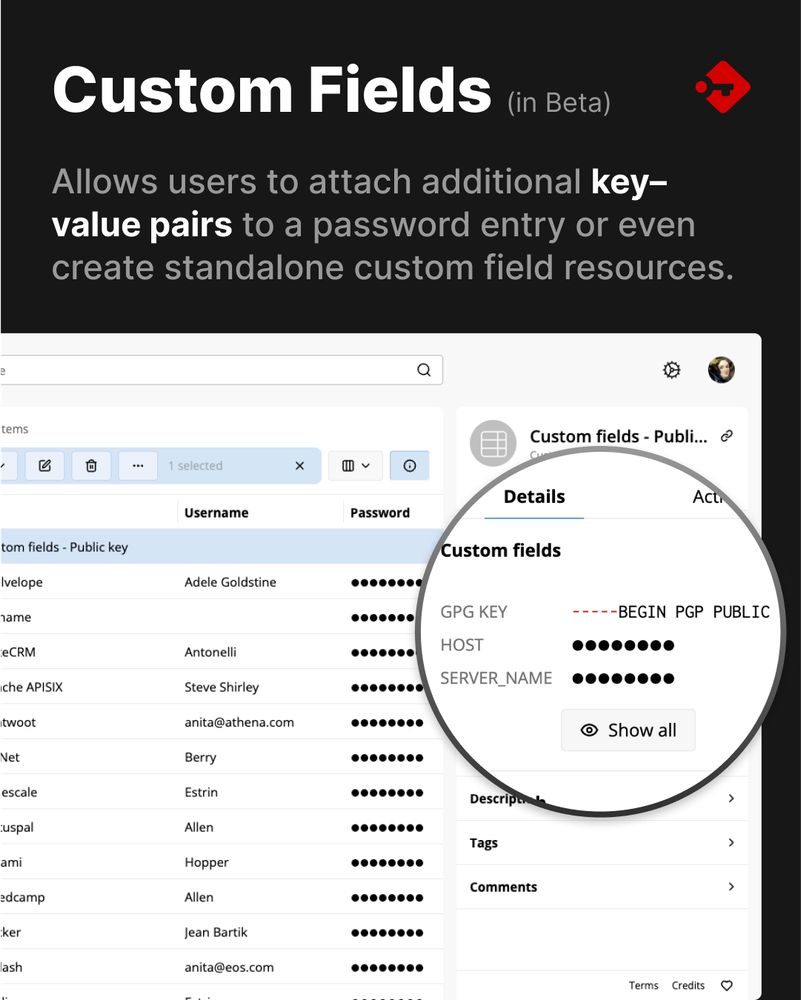Click the edit pencil icon in toolbar
Screen dimensions: 801x1000
click(45, 466)
